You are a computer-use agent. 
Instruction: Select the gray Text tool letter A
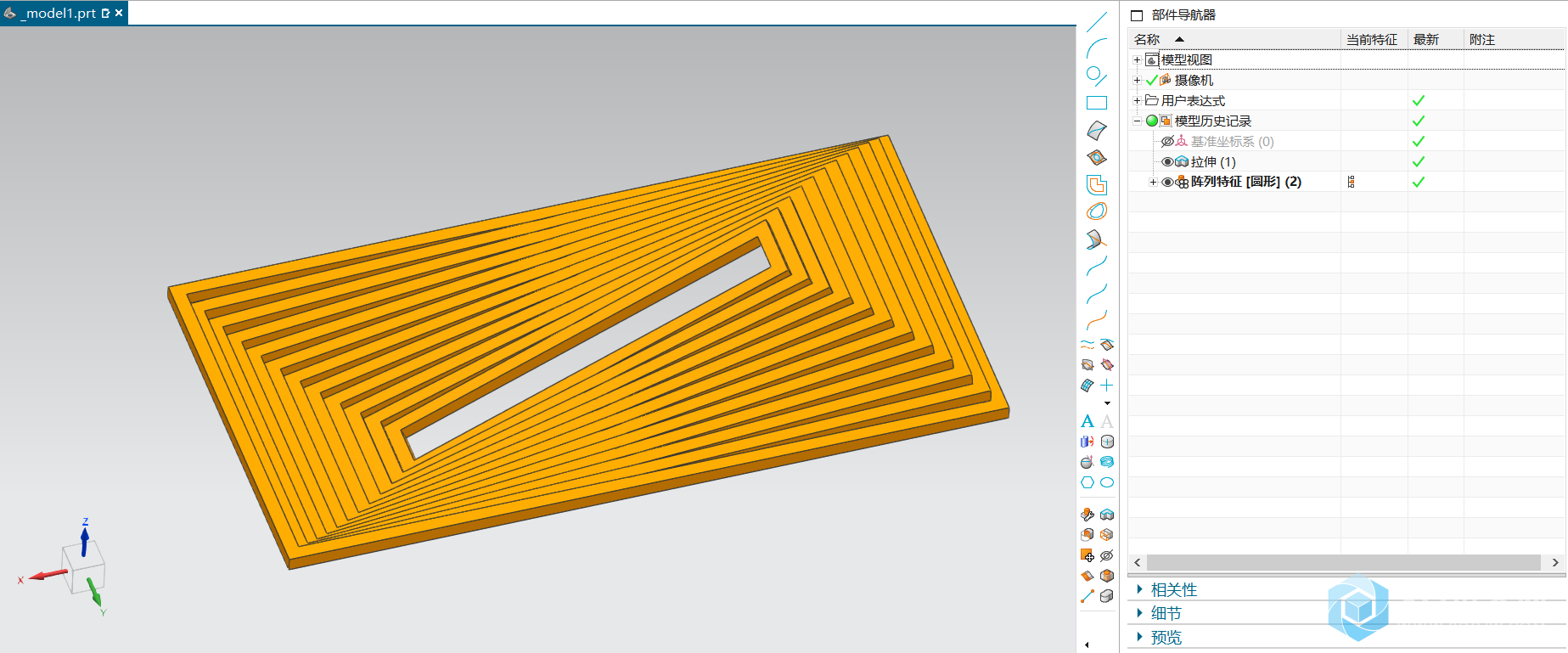click(x=1107, y=421)
